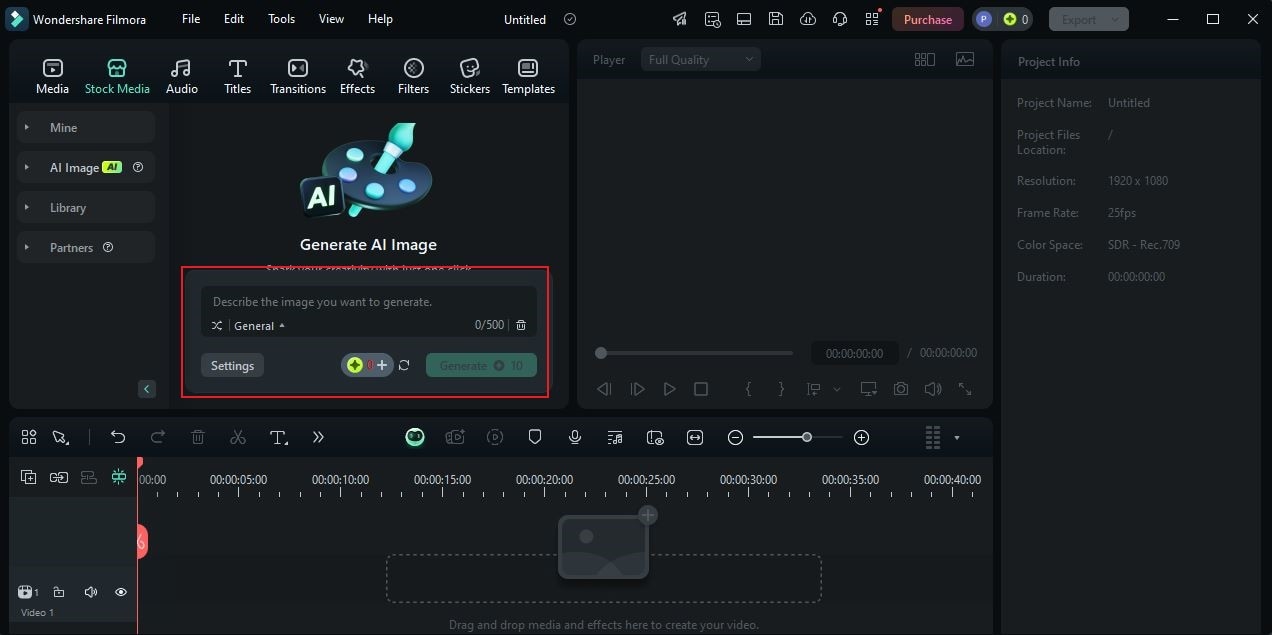The width and height of the screenshot is (1272, 635).
Task: Open the Help menu
Action: click(380, 19)
